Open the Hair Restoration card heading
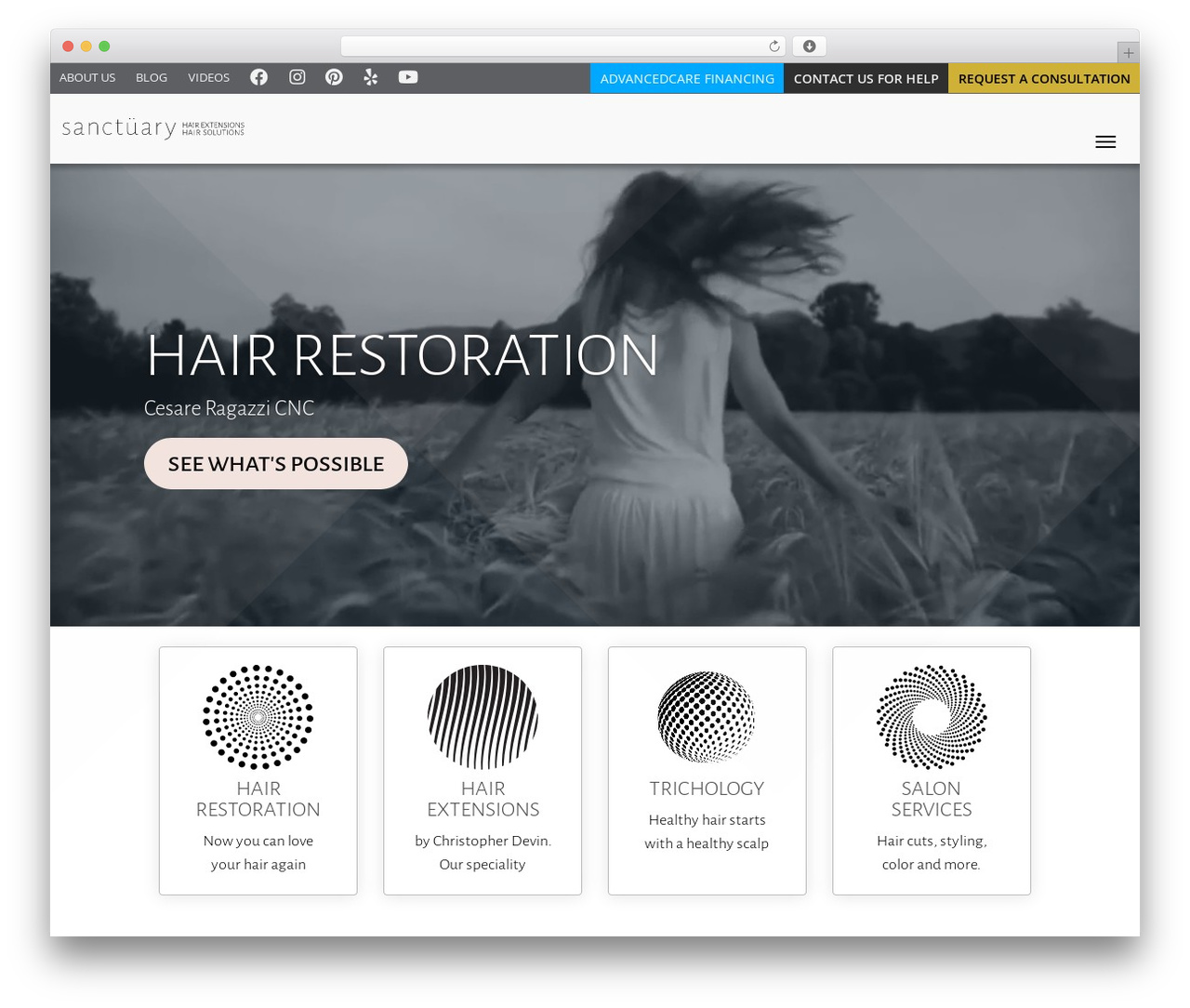1190x1008 pixels. coord(258,799)
